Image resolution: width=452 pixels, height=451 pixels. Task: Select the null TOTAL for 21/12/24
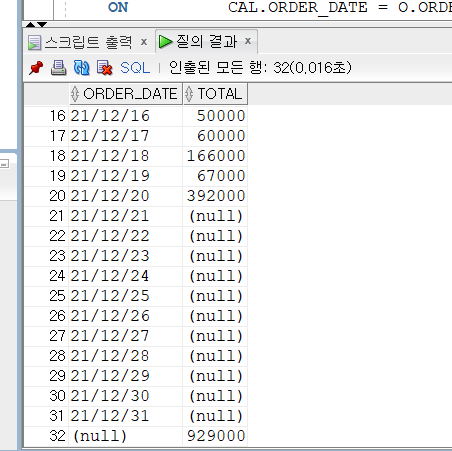215,276
